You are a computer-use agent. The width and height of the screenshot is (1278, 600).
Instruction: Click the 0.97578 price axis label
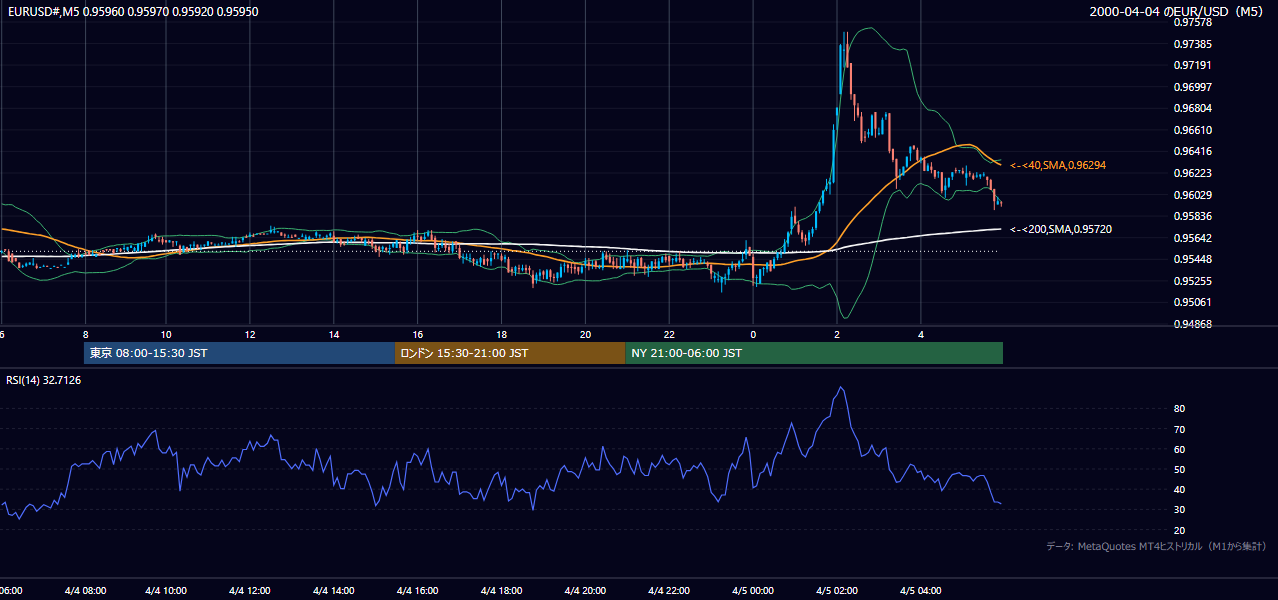tap(1192, 22)
